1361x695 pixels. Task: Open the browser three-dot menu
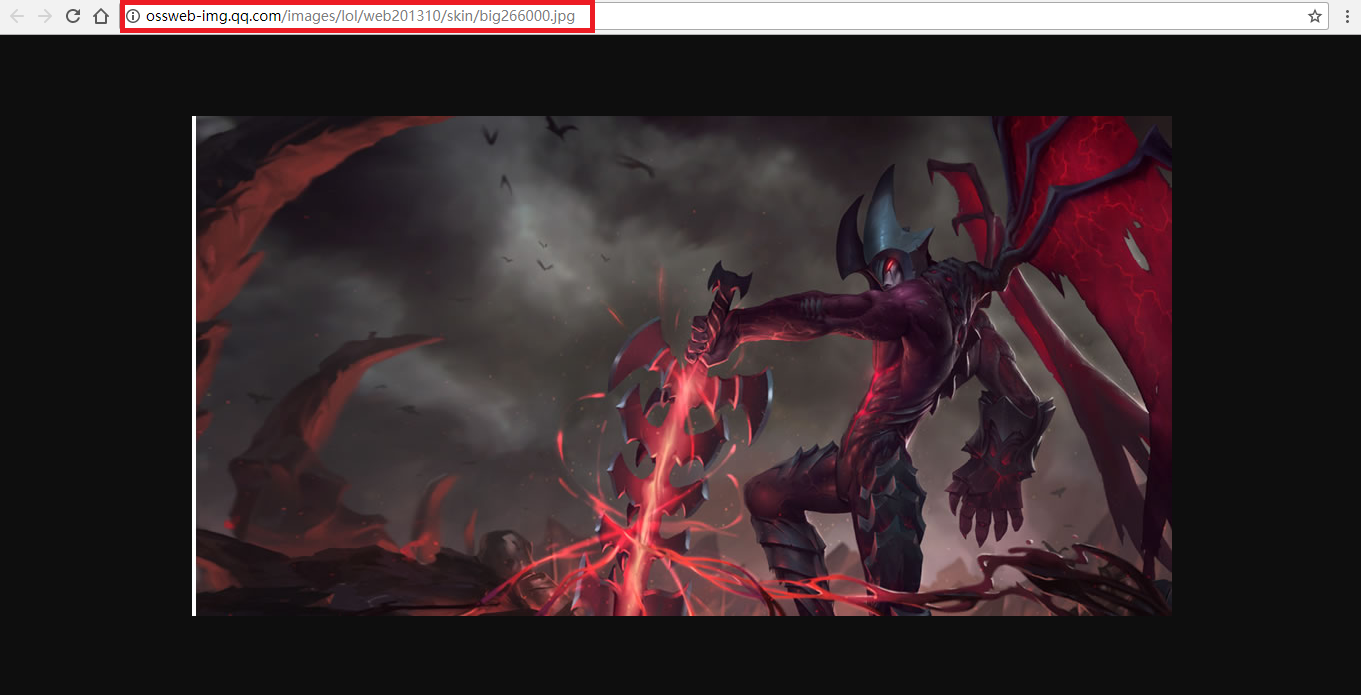tap(1346, 16)
